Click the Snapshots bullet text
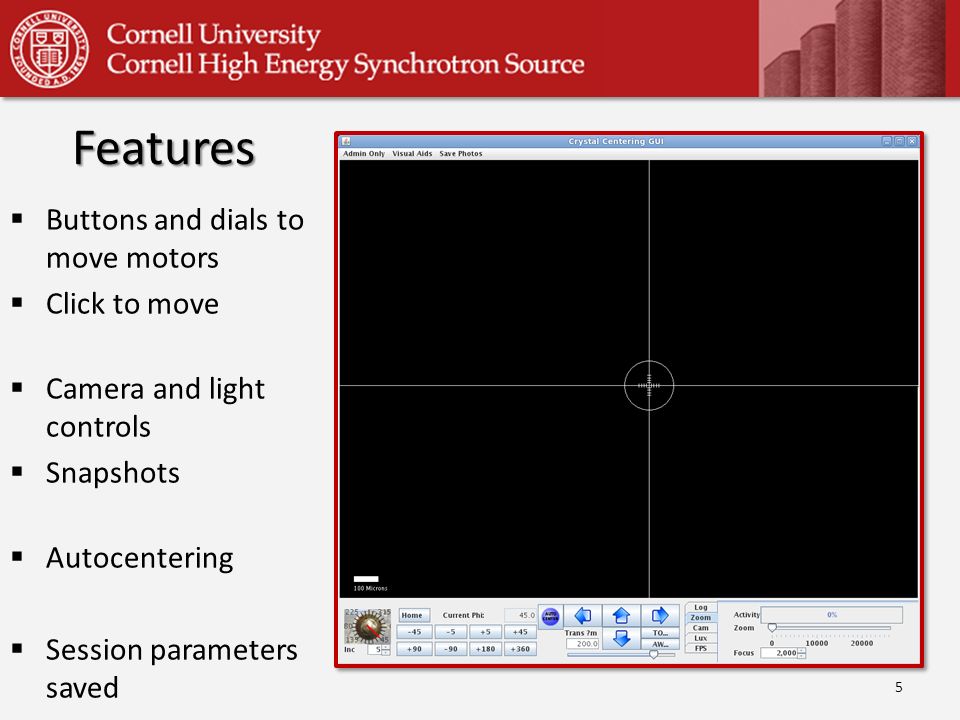The width and height of the screenshot is (960, 720). 113,473
